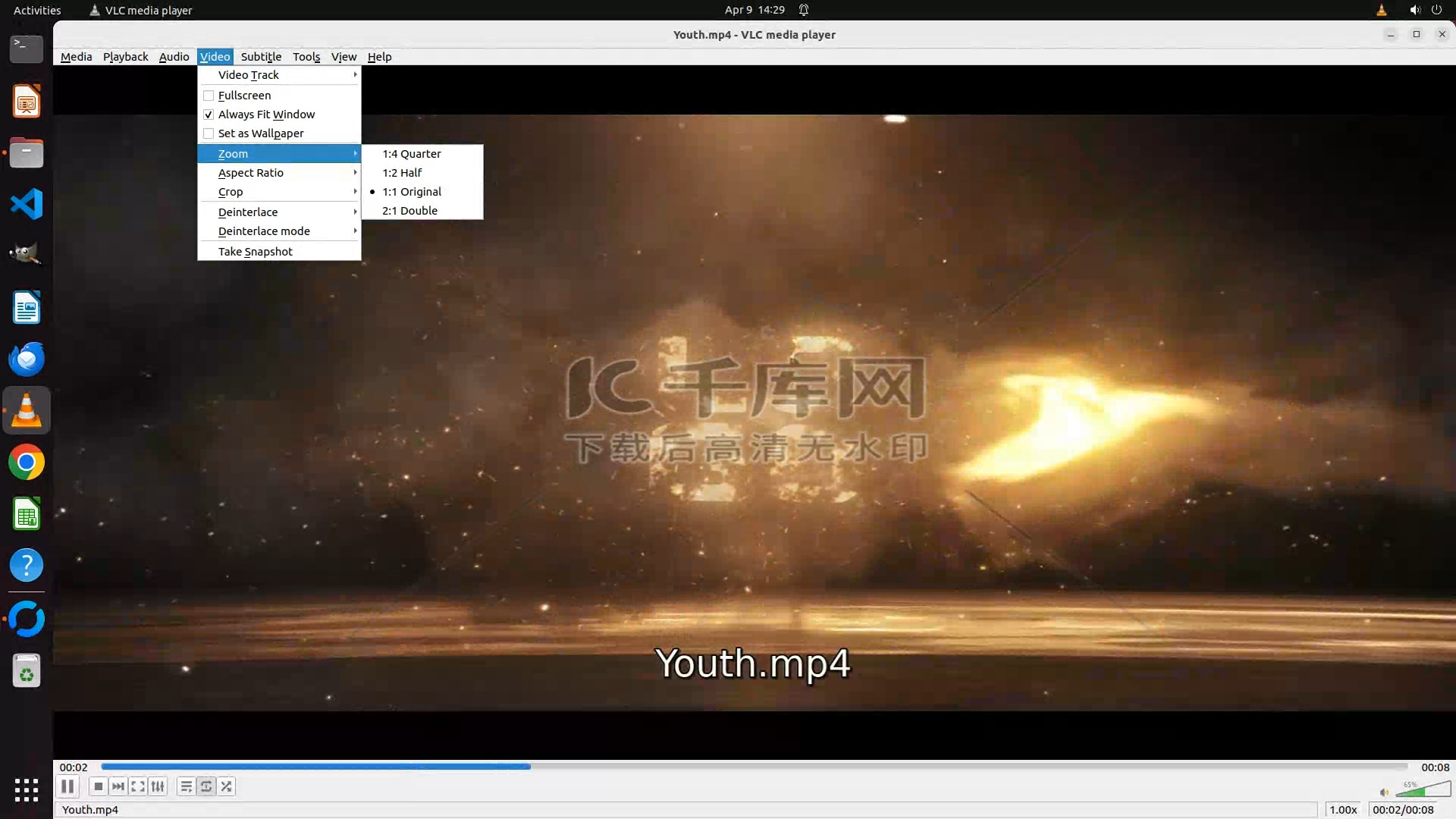This screenshot has width=1456, height=819.
Task: Mute audio with the speaker icon
Action: point(1384,792)
